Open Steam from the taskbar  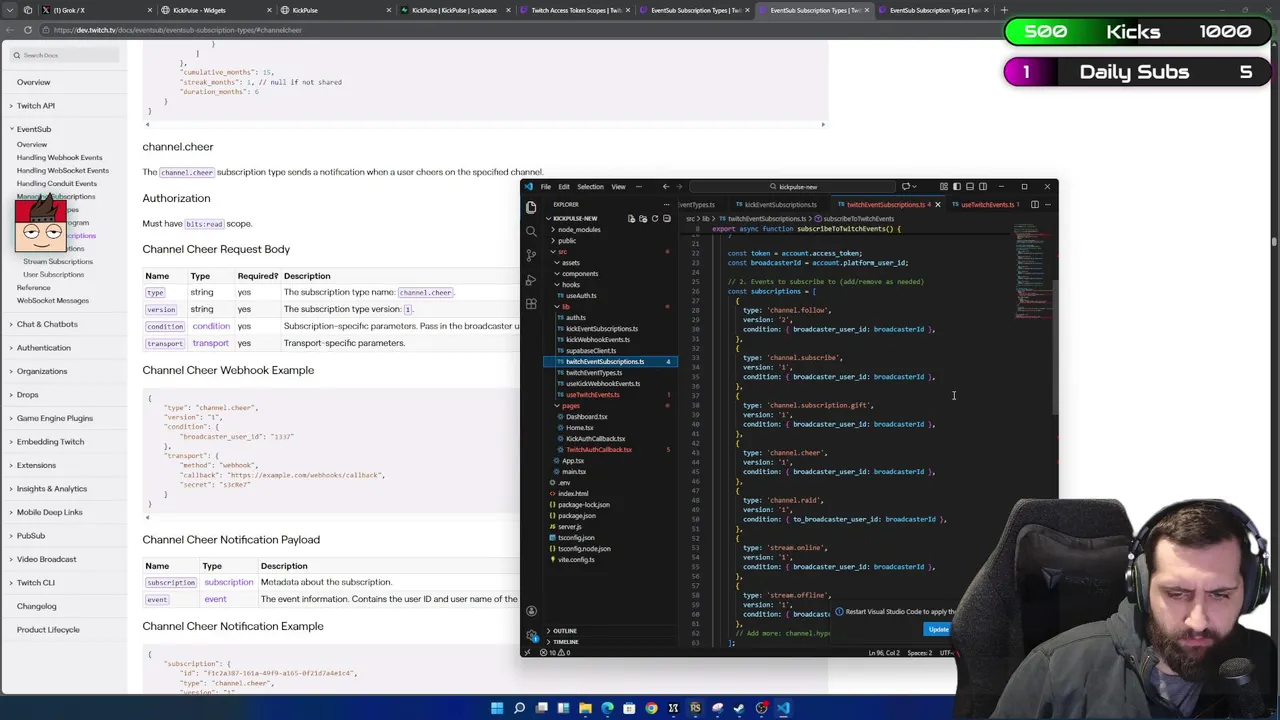[x=739, y=708]
